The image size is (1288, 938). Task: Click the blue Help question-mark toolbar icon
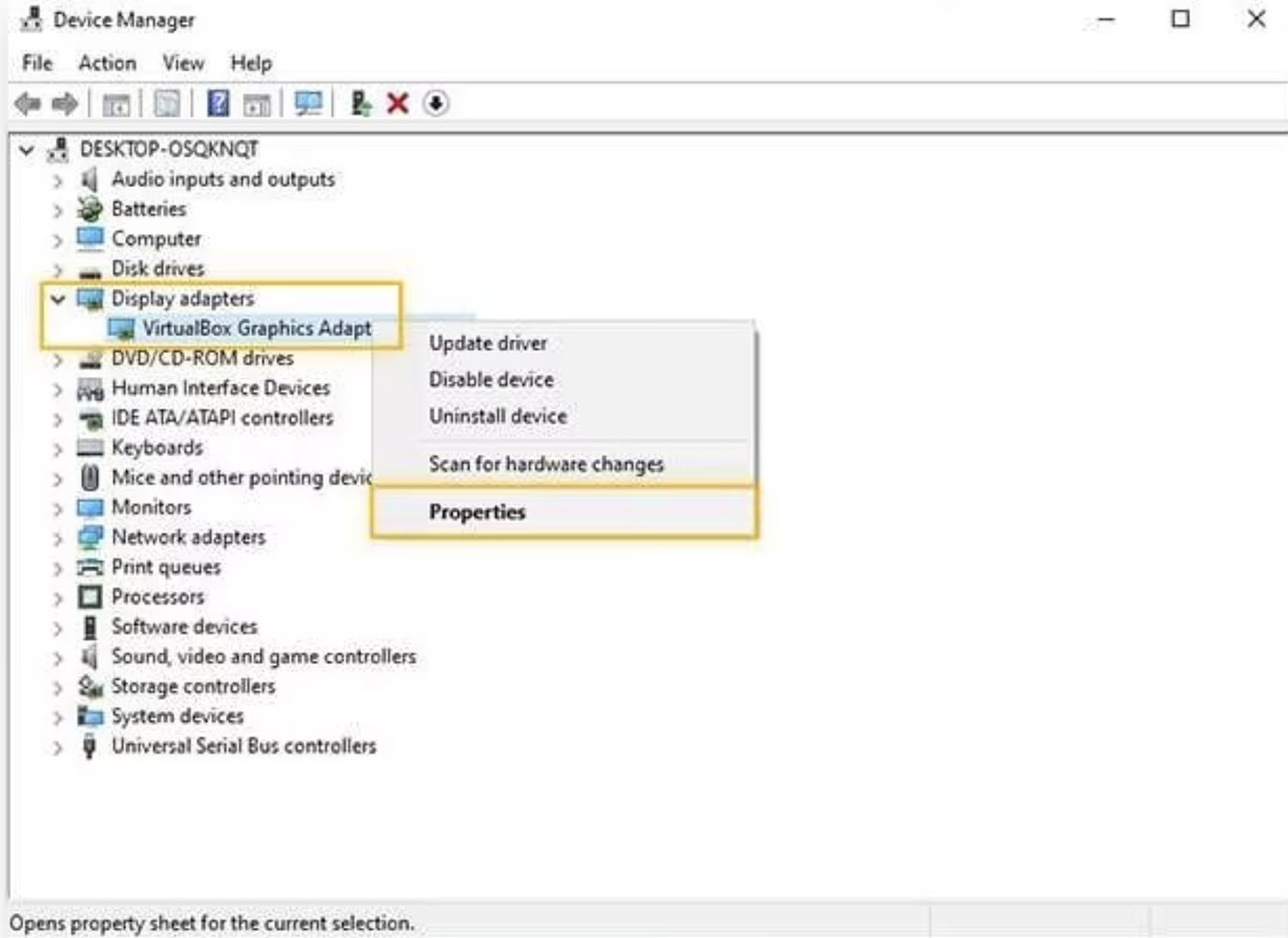coord(218,104)
